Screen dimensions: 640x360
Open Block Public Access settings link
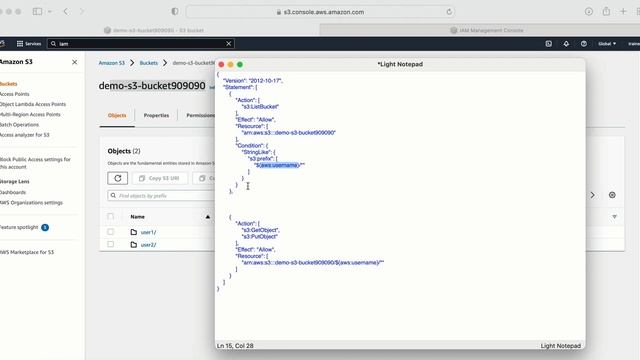35,163
